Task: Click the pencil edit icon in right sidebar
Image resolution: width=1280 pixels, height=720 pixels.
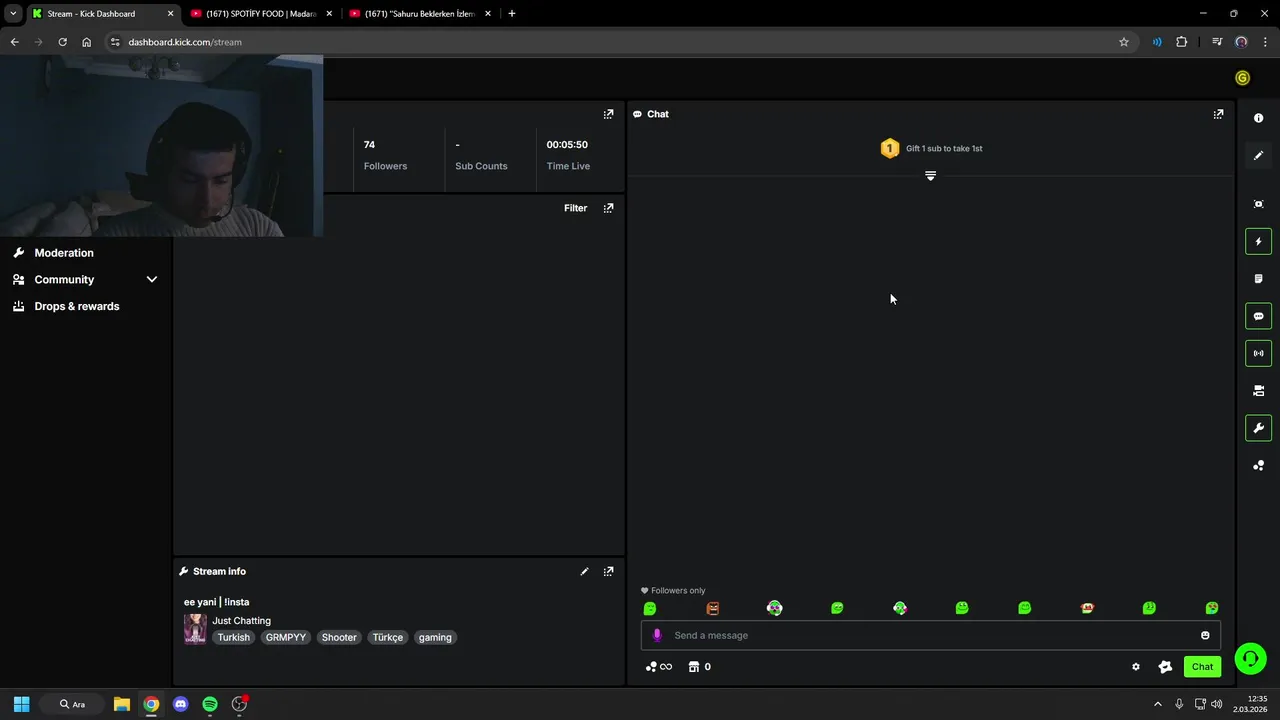Action: coord(1258,155)
